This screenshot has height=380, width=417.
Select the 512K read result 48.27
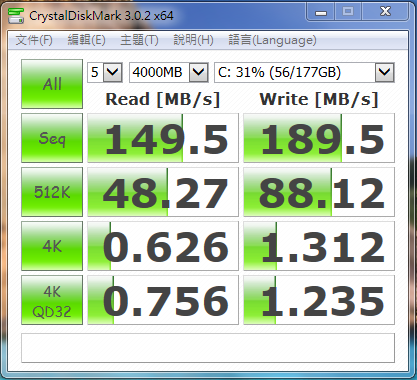pos(163,192)
